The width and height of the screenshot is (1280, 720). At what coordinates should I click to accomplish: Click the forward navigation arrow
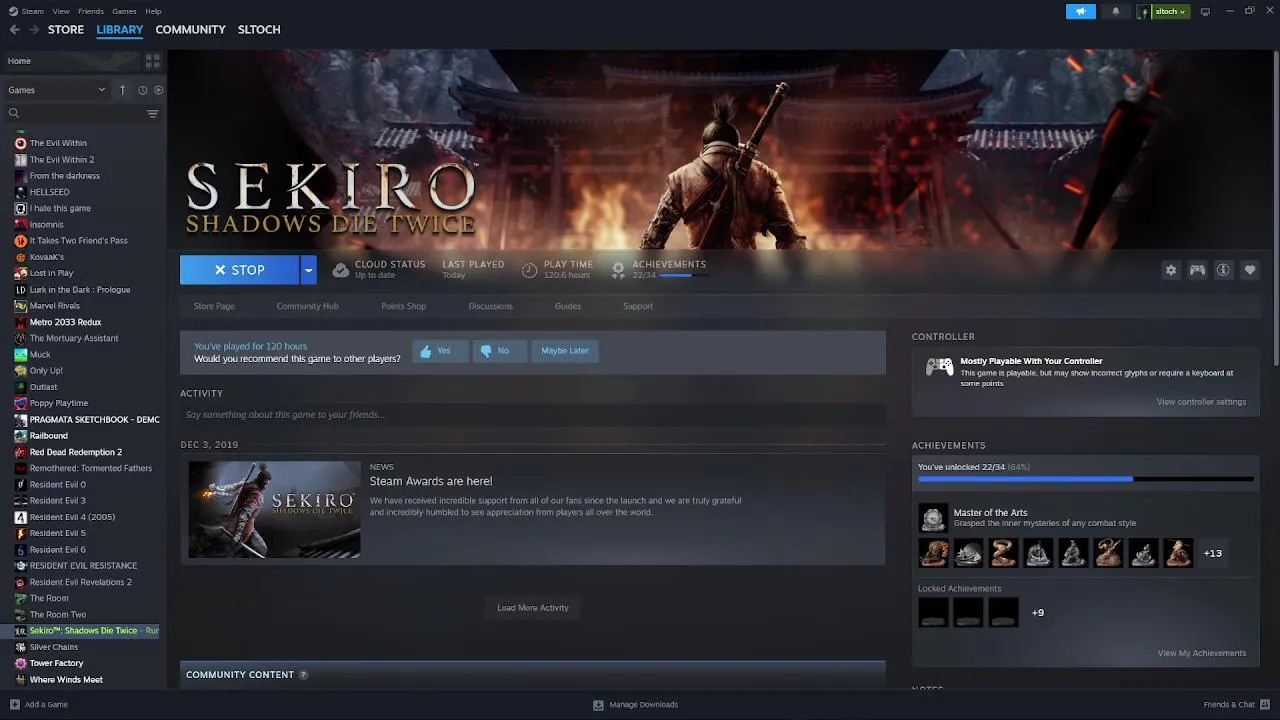(34, 30)
